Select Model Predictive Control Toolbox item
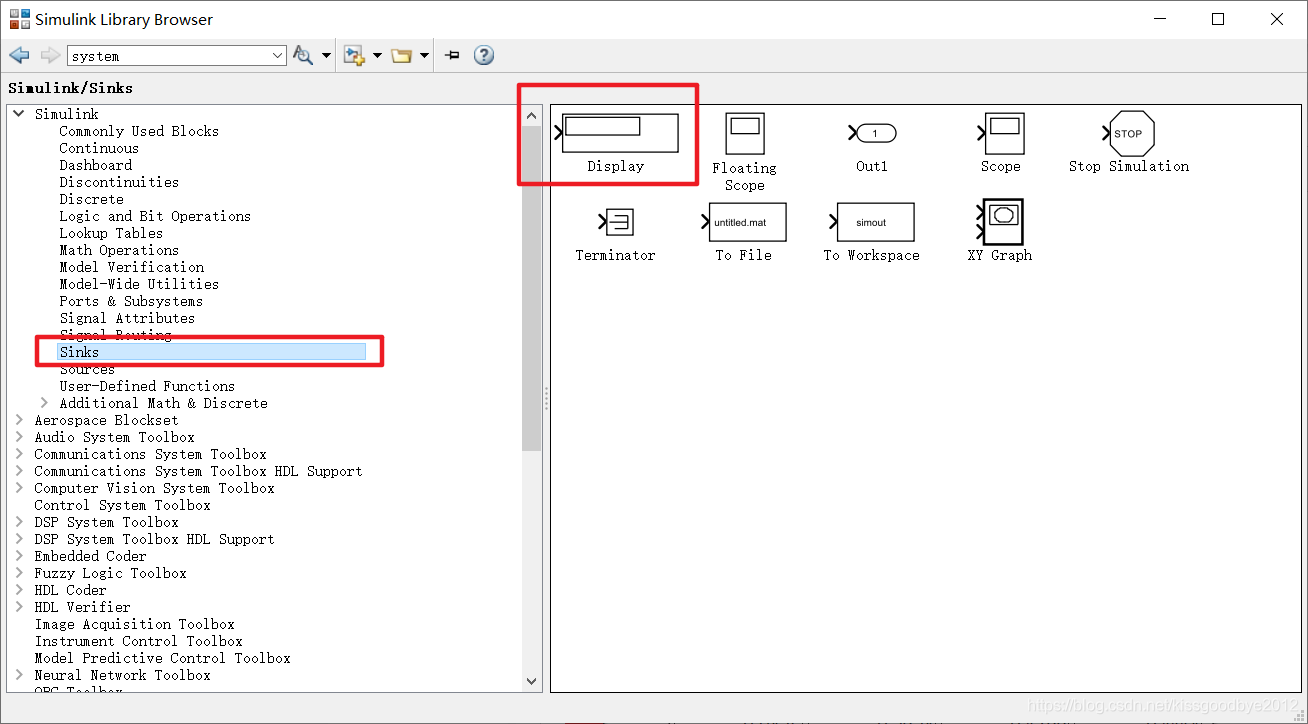 [162, 658]
